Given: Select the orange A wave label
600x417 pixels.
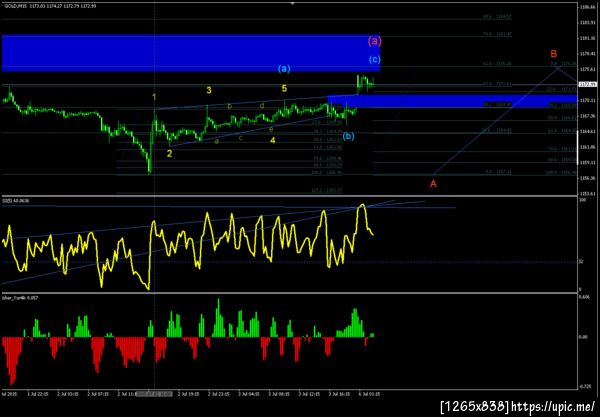Looking at the screenshot, I should (x=433, y=184).
